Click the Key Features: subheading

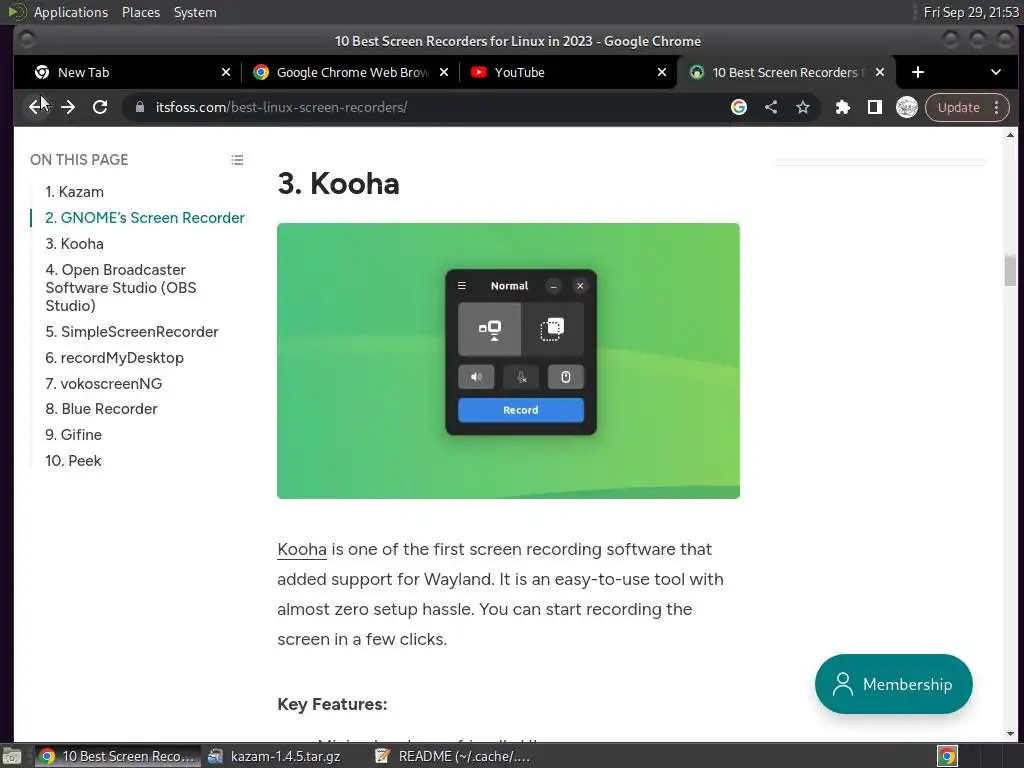click(x=332, y=704)
